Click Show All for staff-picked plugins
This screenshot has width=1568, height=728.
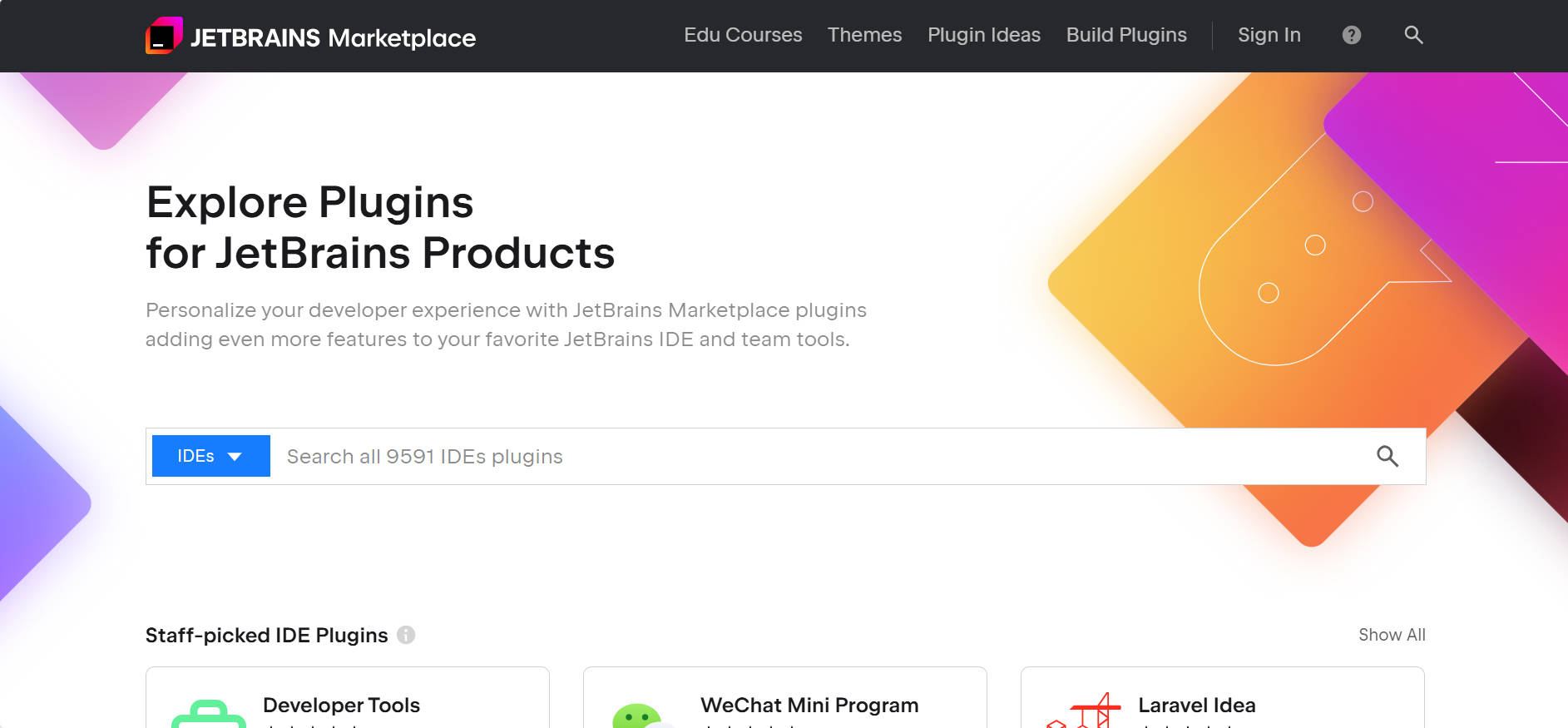click(x=1392, y=635)
